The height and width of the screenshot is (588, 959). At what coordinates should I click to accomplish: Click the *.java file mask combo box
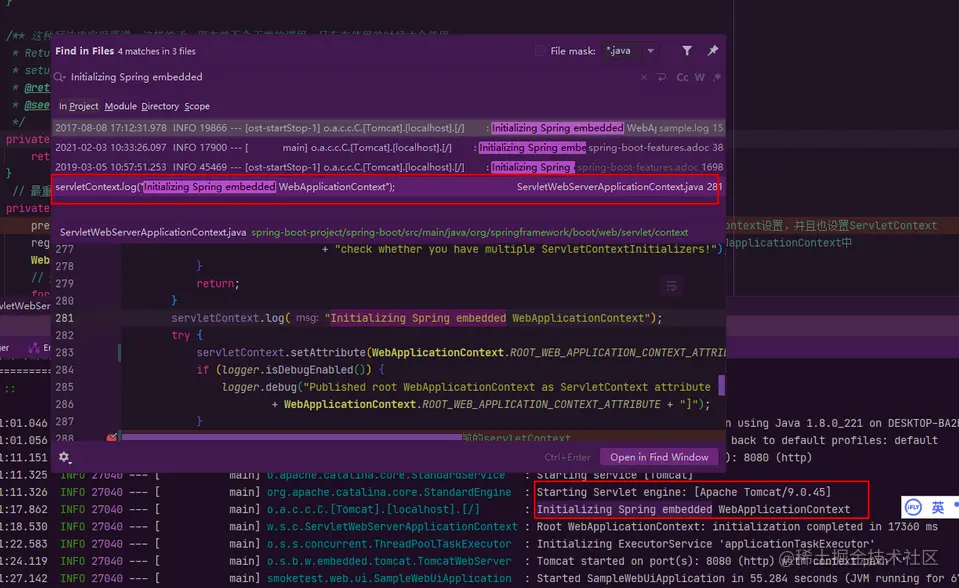point(629,51)
